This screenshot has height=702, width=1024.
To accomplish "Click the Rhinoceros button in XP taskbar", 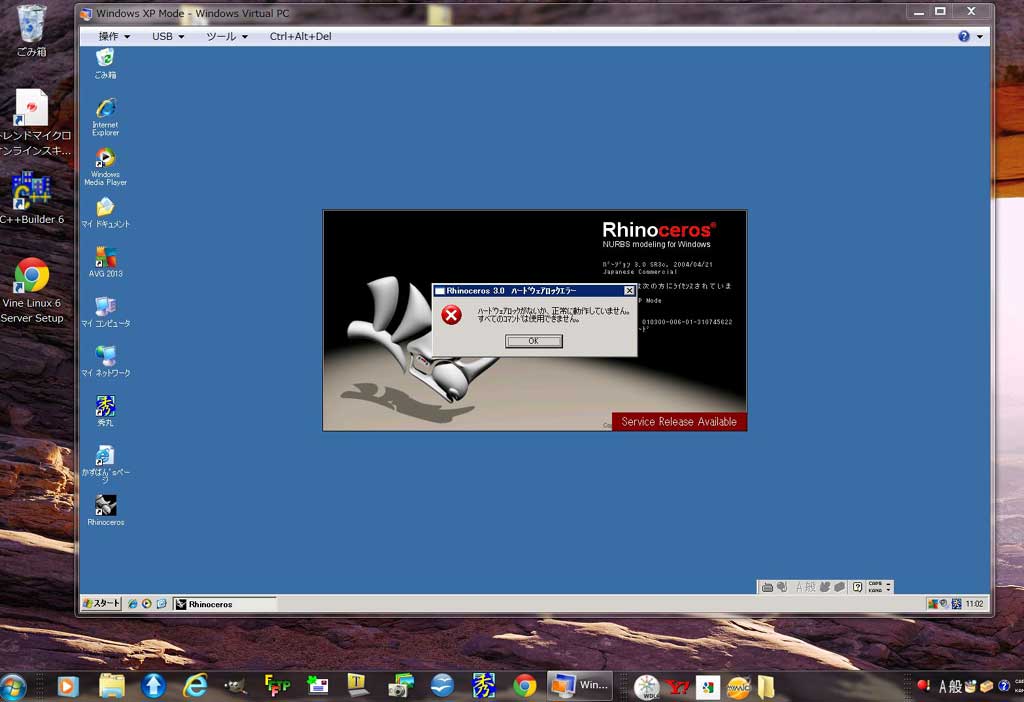I will point(225,605).
